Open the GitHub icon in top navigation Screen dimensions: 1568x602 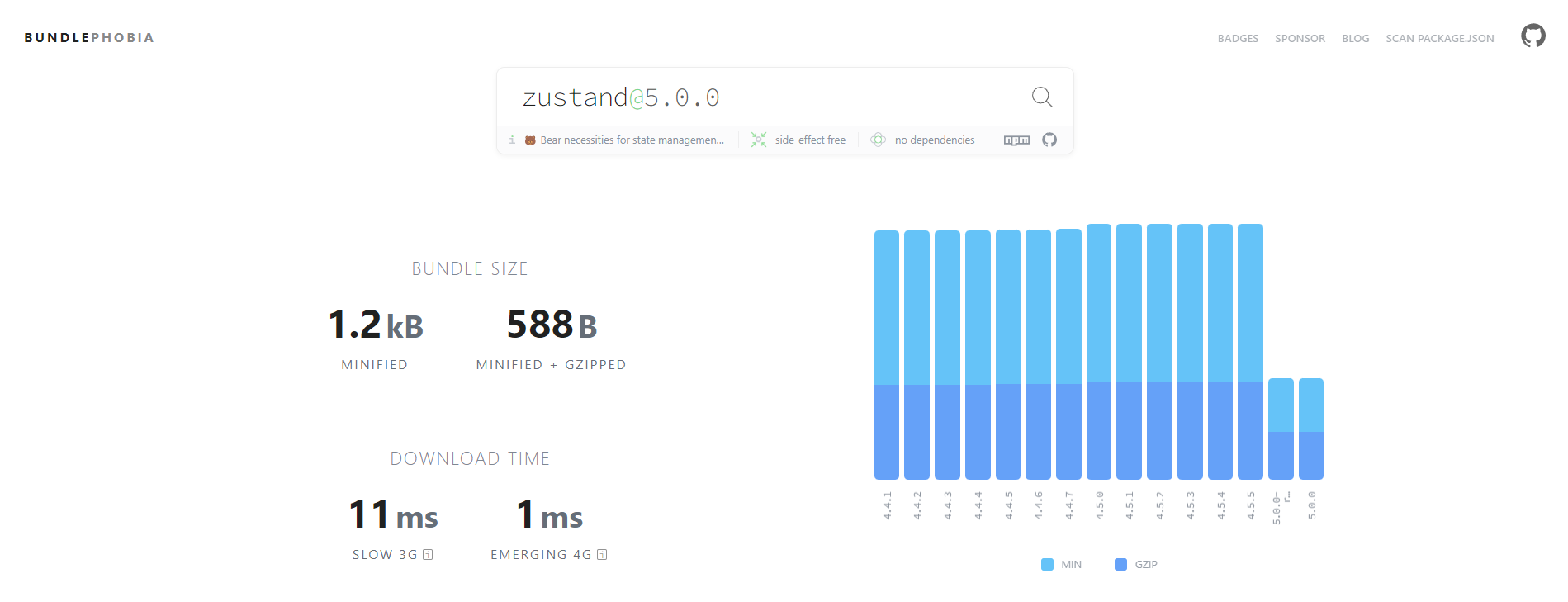pos(1533,36)
